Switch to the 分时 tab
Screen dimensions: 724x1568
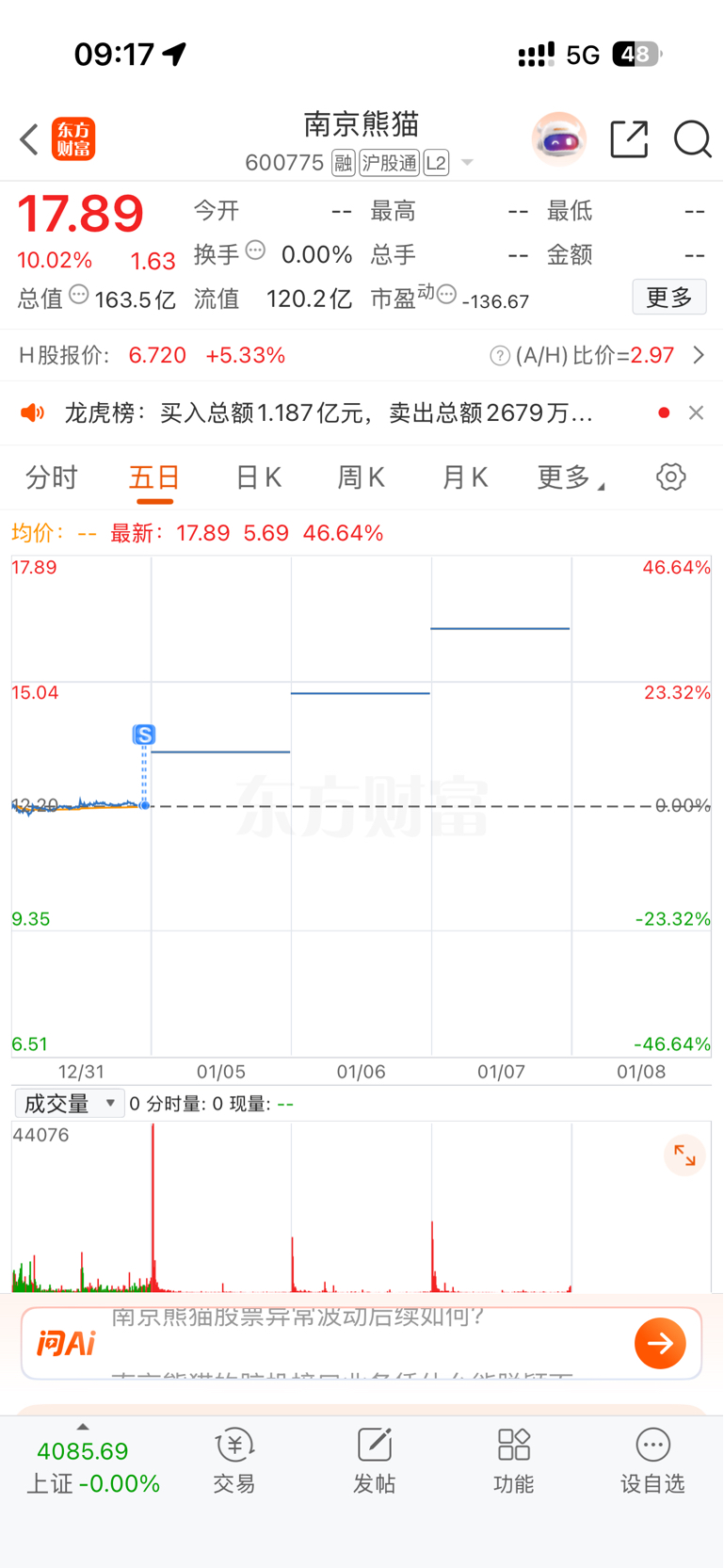(x=52, y=477)
